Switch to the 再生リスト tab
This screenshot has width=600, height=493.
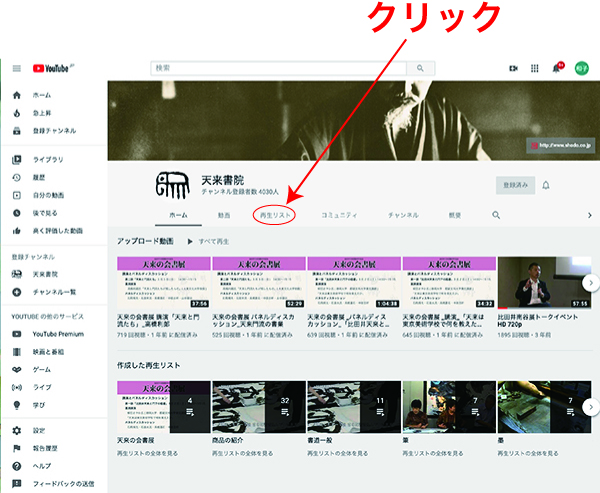pyautogui.click(x=274, y=215)
